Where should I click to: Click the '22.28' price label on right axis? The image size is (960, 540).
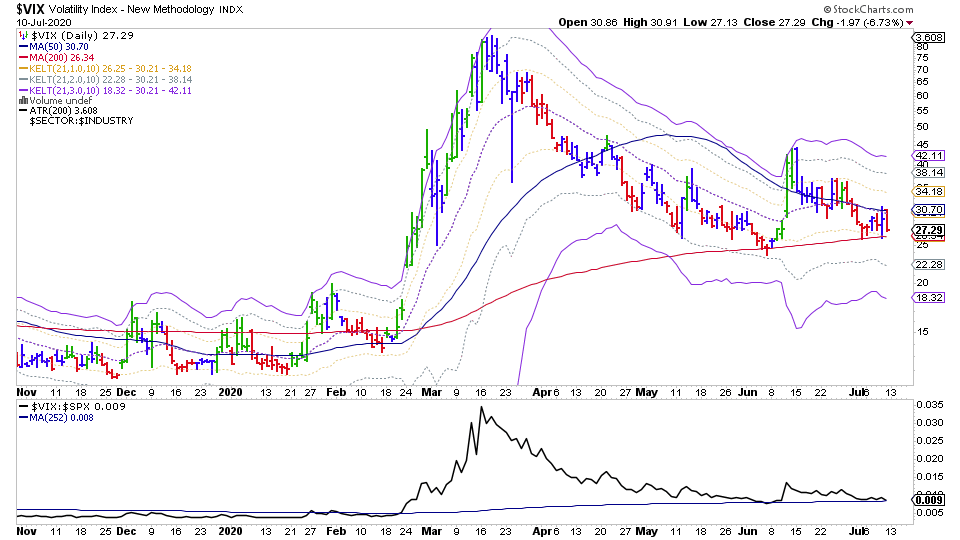(x=929, y=264)
